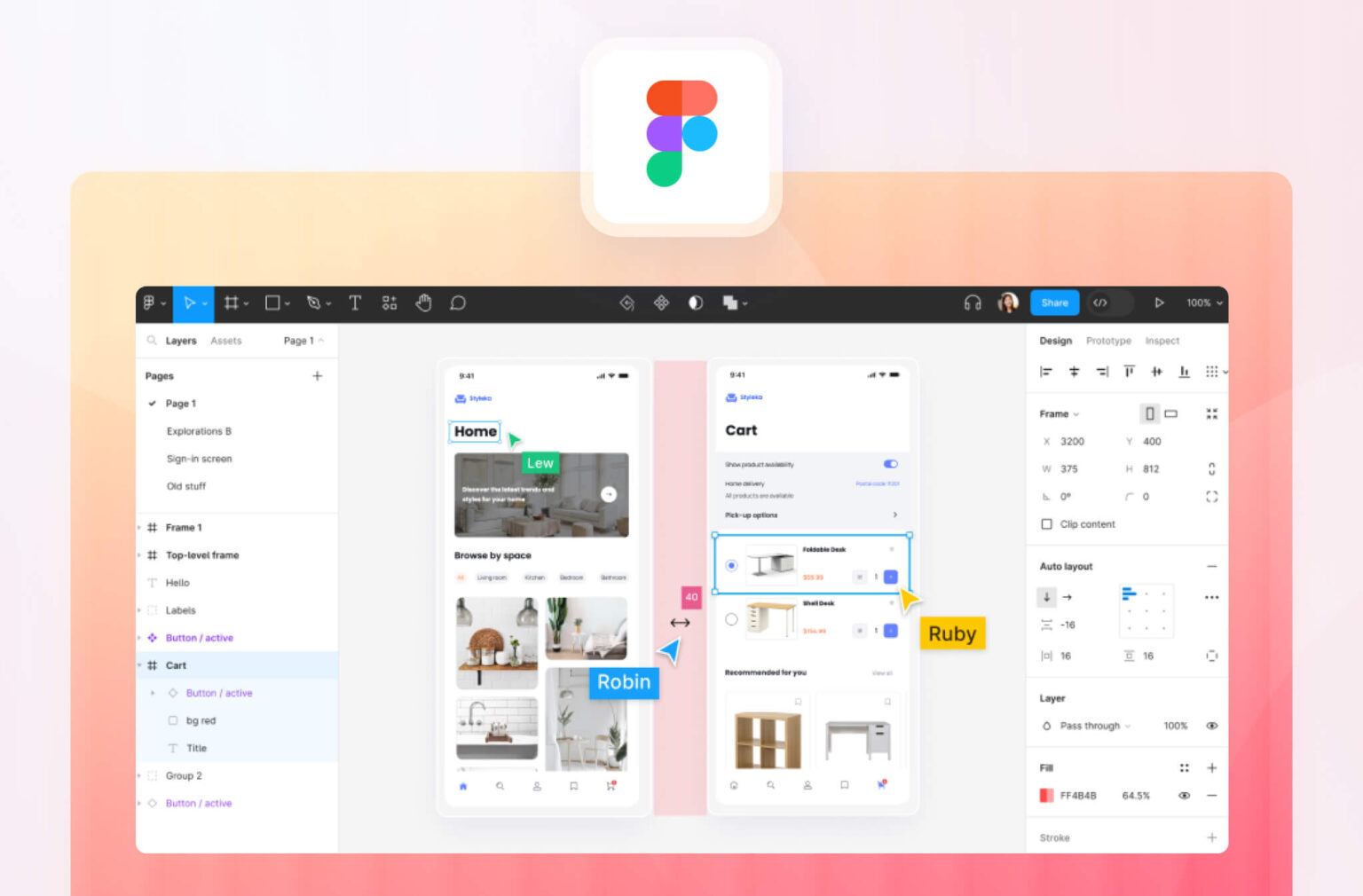Viewport: 1363px width, 896px height.
Task: Select the Frame tool in the toolbar
Action: coord(231,303)
